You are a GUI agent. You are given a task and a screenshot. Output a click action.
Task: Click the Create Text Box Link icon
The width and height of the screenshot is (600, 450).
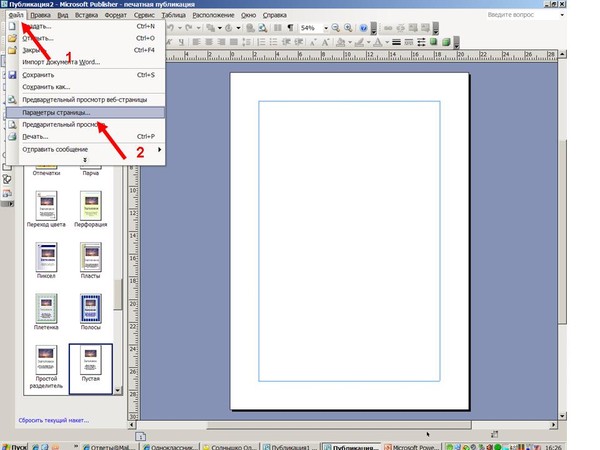click(388, 28)
